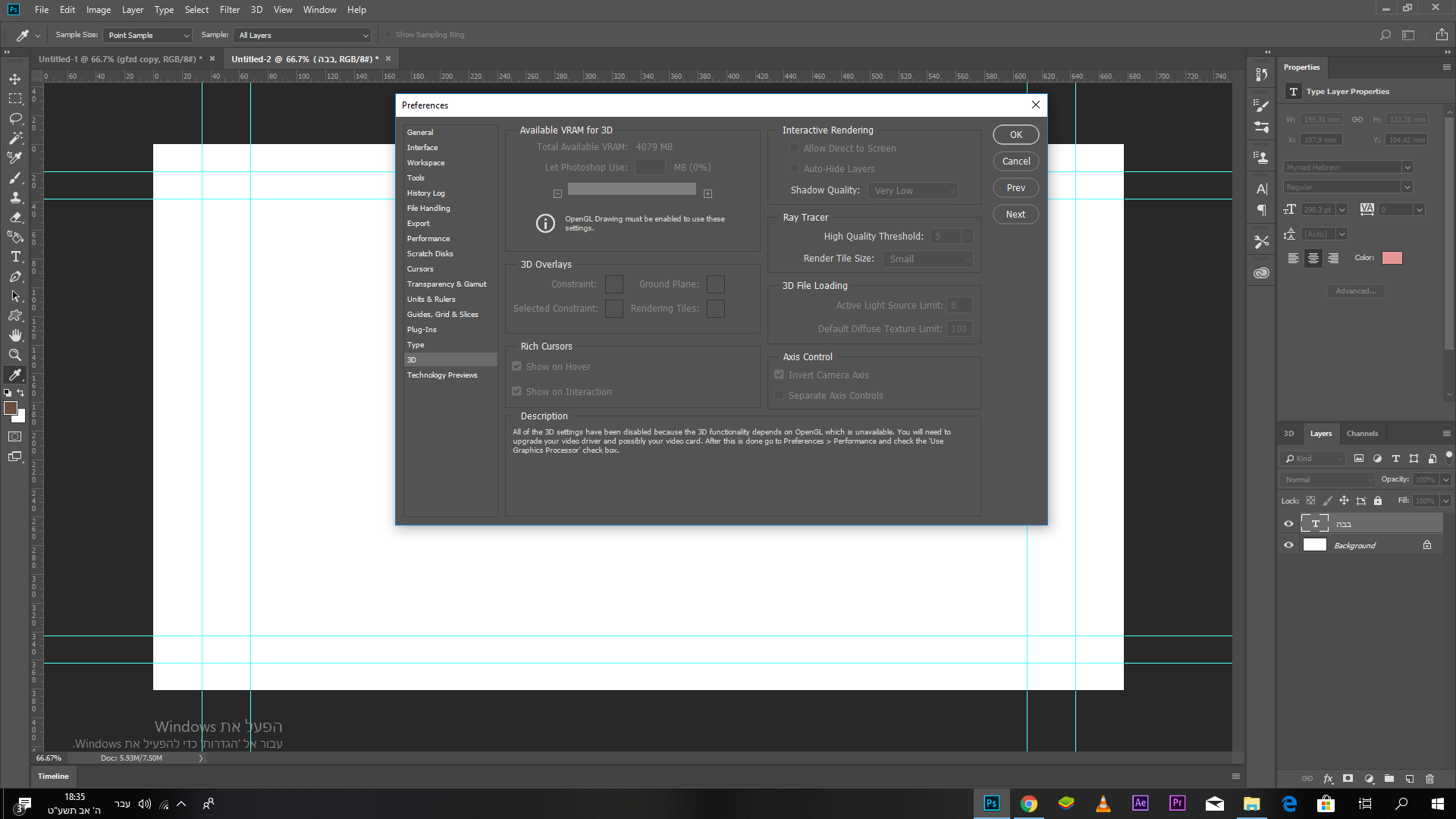The image size is (1456, 819).
Task: Select the Move tool
Action: point(14,79)
